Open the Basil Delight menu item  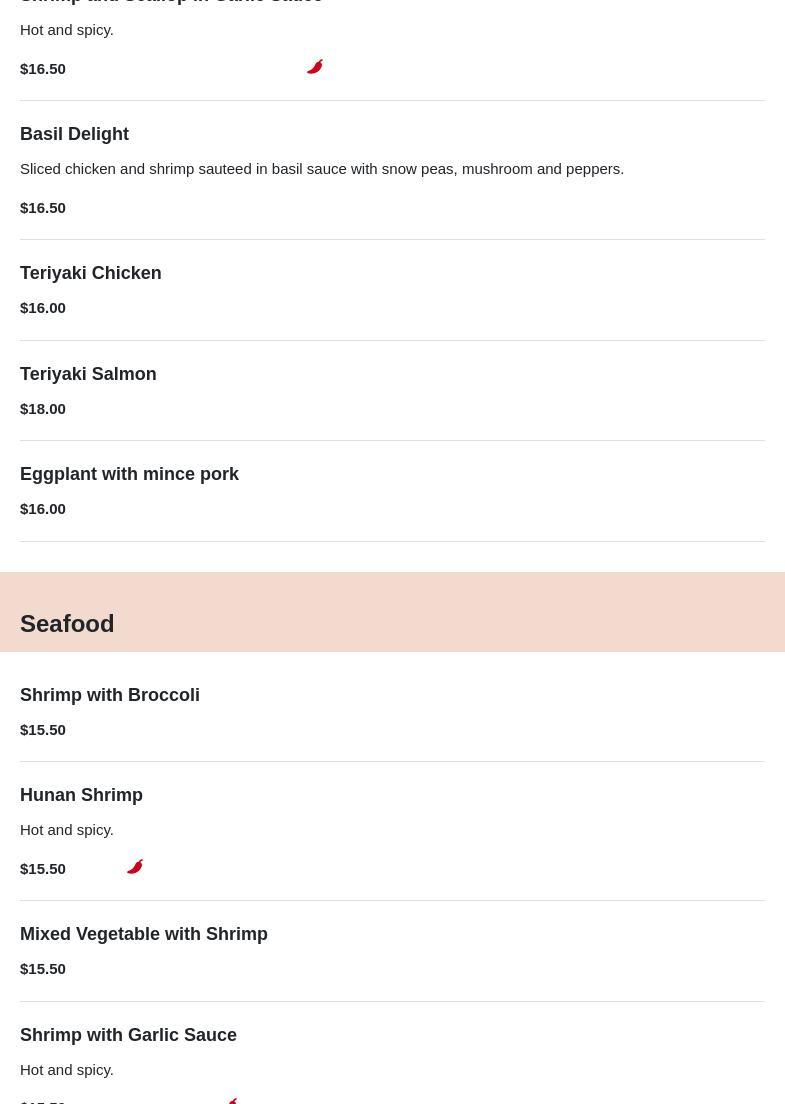(x=74, y=134)
